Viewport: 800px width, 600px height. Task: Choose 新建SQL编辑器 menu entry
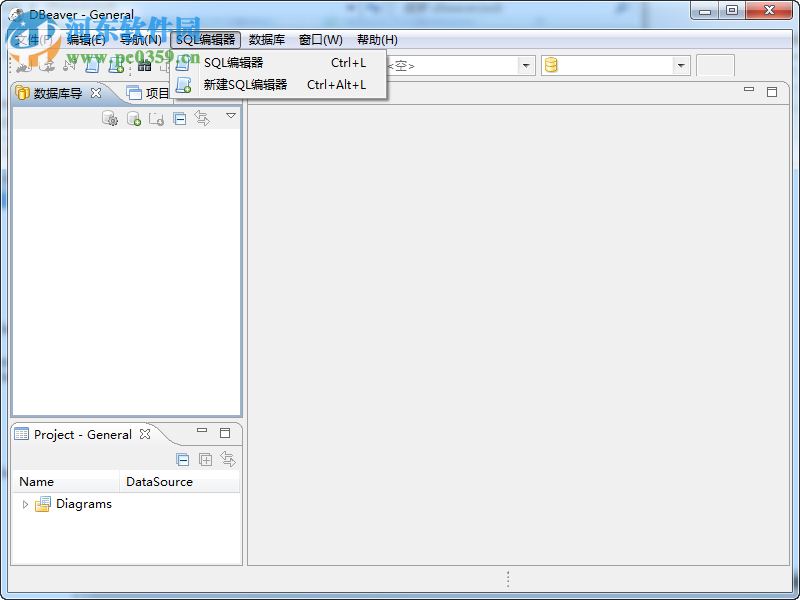tap(278, 85)
